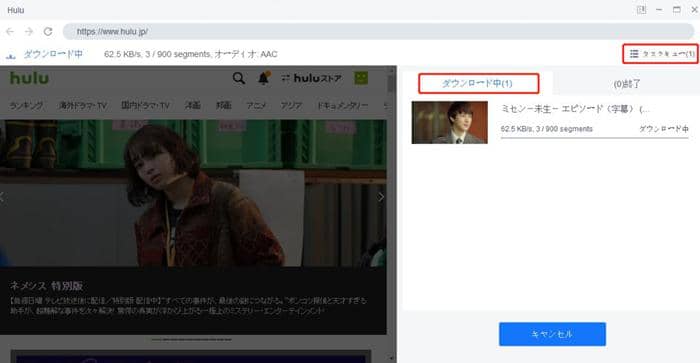Open the Hulu search magnifier icon
The width and height of the screenshot is (700, 363).
[239, 79]
